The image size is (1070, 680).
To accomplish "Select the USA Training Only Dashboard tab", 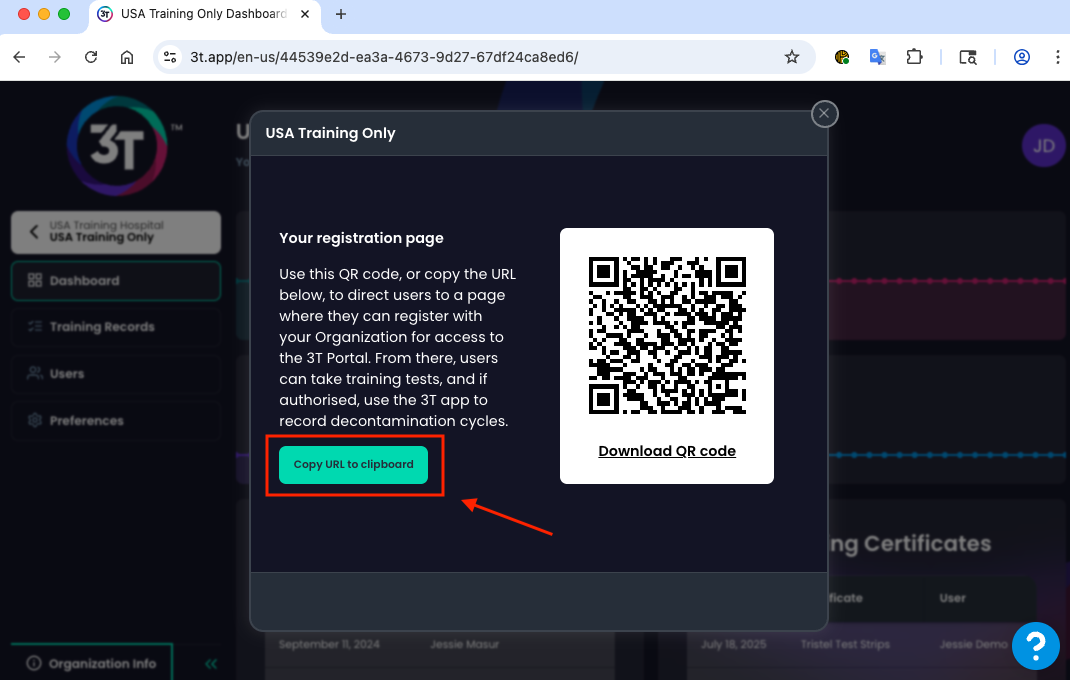I will coord(205,14).
